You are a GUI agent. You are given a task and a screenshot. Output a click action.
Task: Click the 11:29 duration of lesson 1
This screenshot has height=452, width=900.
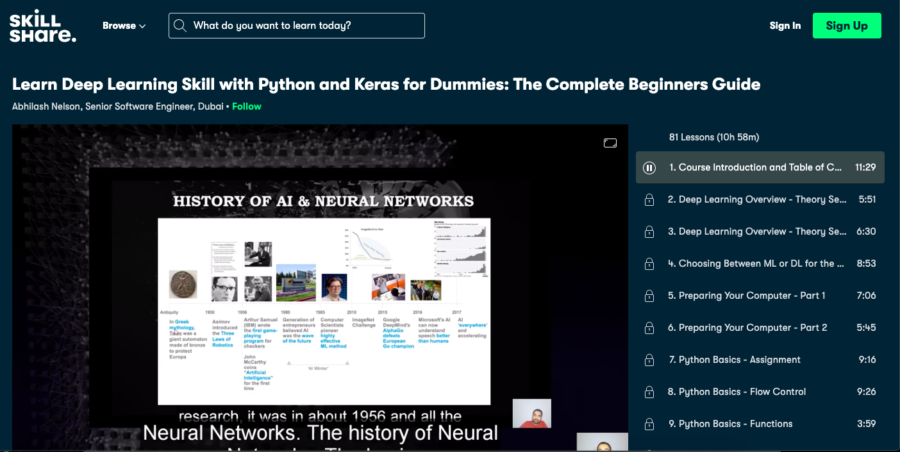(x=866, y=168)
